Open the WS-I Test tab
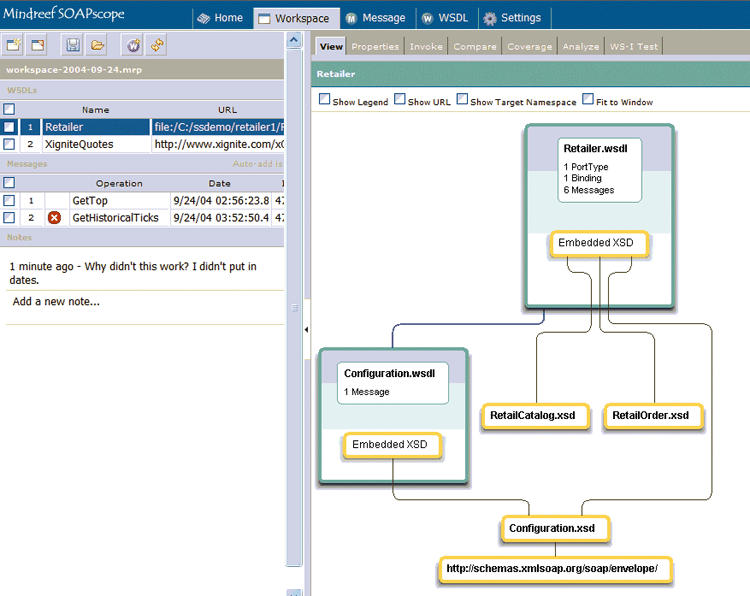Viewport: 750px width, 596px height. pyautogui.click(x=634, y=46)
